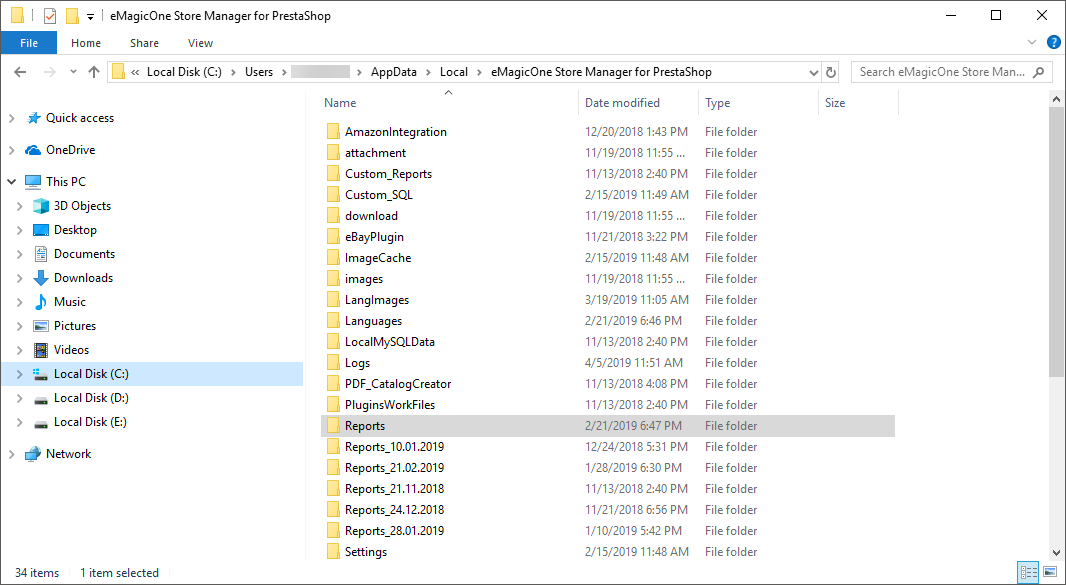
Task: Select the Videos film icon in sidebar
Action: (41, 350)
